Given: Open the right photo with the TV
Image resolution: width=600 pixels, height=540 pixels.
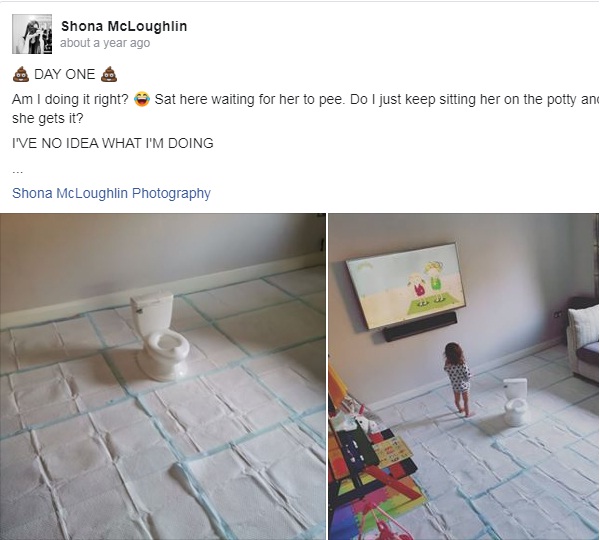Looking at the screenshot, I should [x=464, y=377].
